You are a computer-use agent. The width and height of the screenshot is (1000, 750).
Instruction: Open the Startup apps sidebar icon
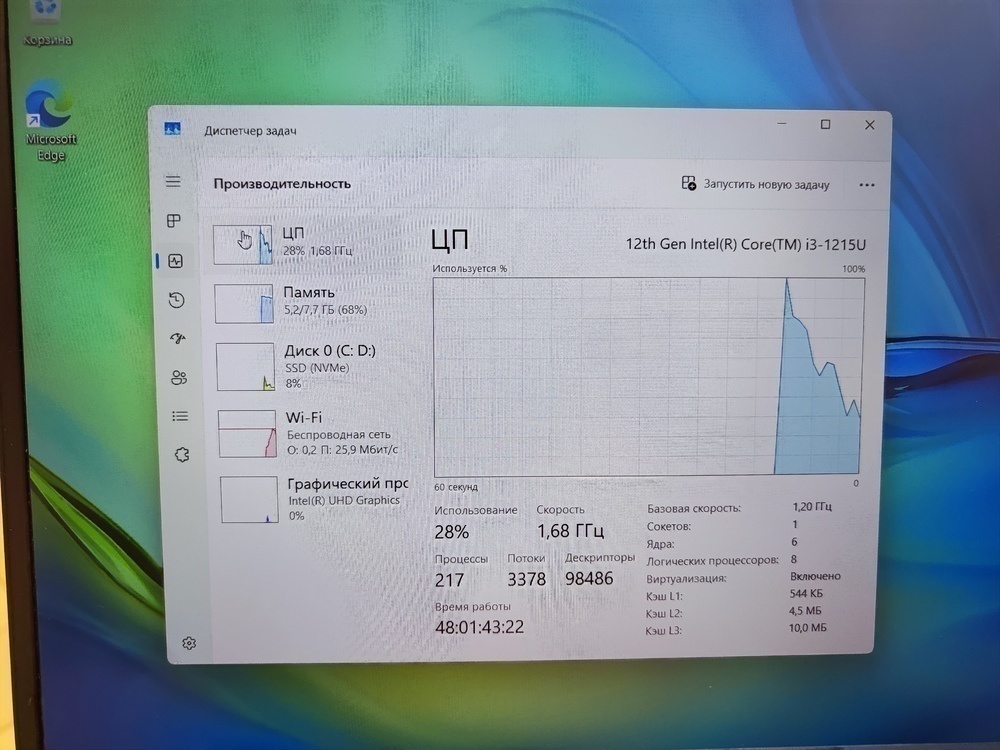177,339
